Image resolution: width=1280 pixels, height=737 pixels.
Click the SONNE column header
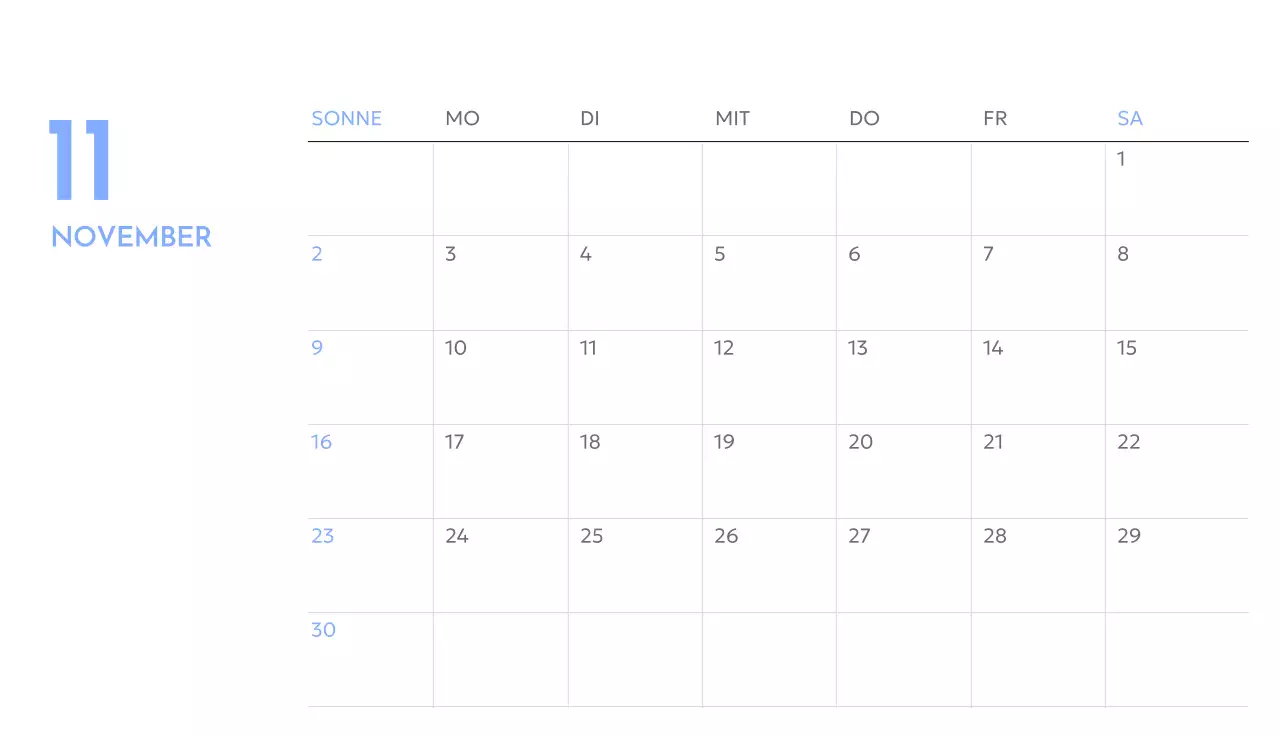pyautogui.click(x=346, y=118)
